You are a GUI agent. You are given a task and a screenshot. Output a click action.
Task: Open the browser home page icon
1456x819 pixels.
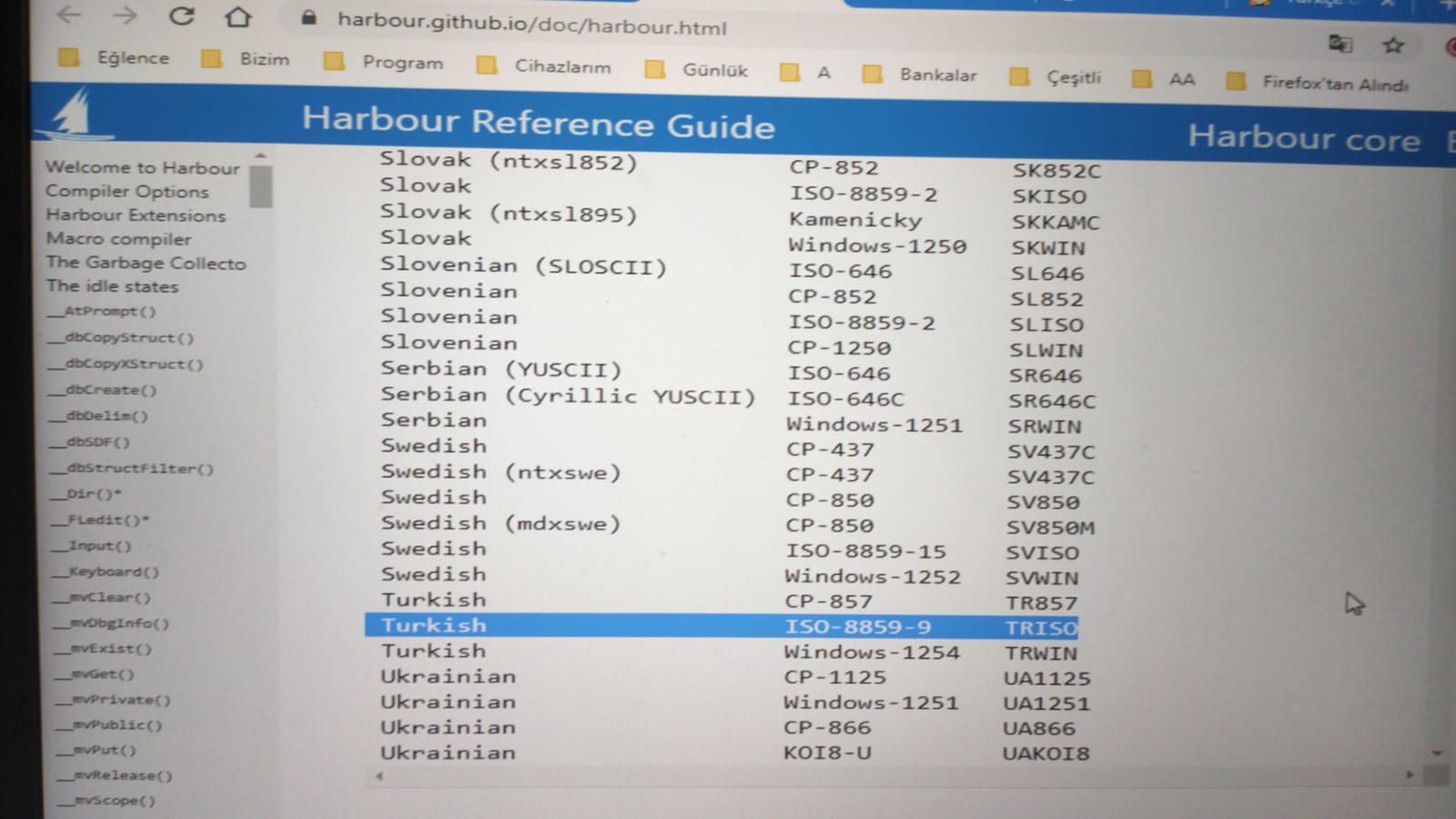coord(238,17)
